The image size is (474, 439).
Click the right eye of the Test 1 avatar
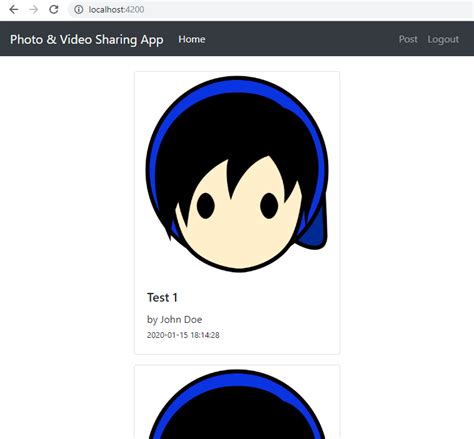coord(269,206)
